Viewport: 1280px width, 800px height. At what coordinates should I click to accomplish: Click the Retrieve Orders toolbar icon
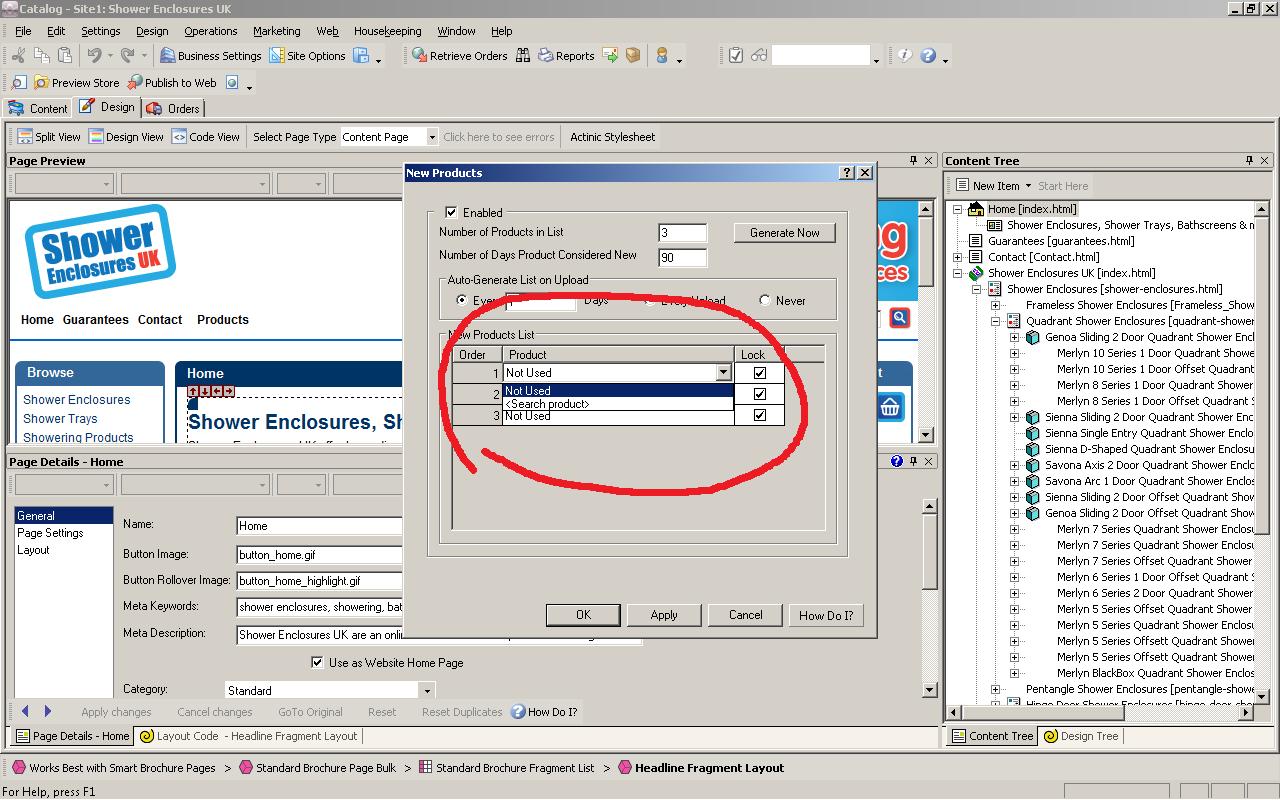pos(459,56)
